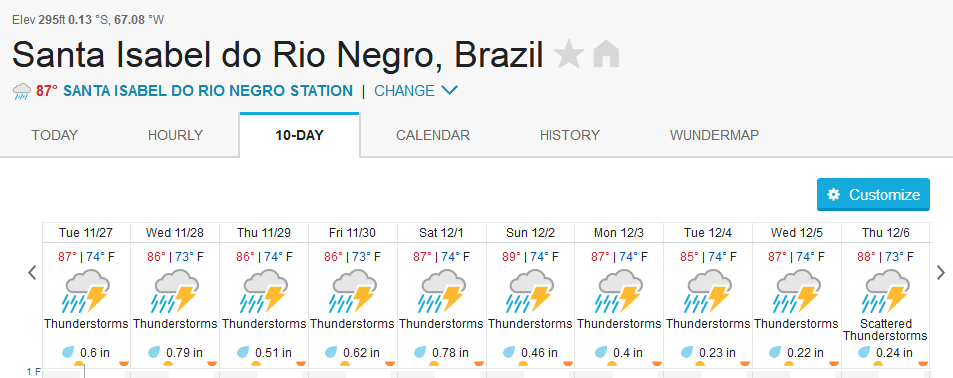
Task: Click the Customize button
Action: (x=873, y=194)
